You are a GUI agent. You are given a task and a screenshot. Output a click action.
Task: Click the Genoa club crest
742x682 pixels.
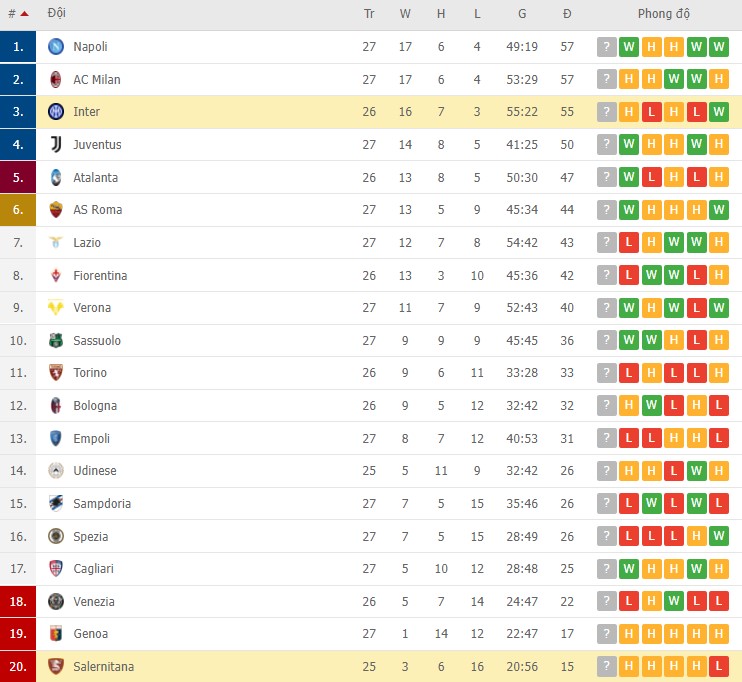[x=56, y=634]
